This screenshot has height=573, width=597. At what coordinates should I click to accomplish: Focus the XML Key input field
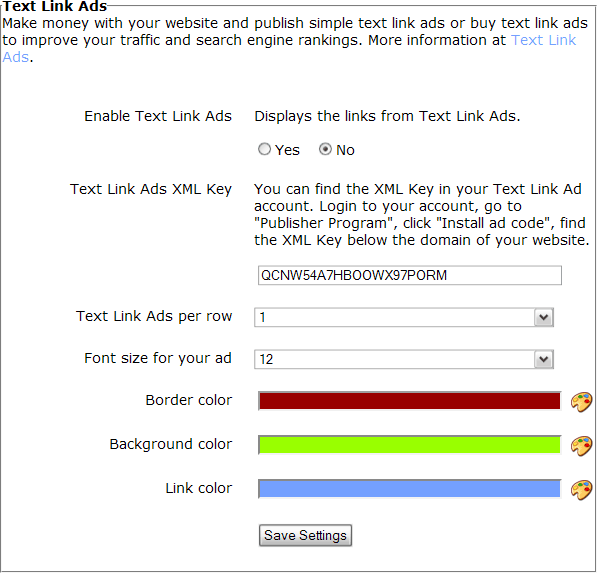coord(410,275)
